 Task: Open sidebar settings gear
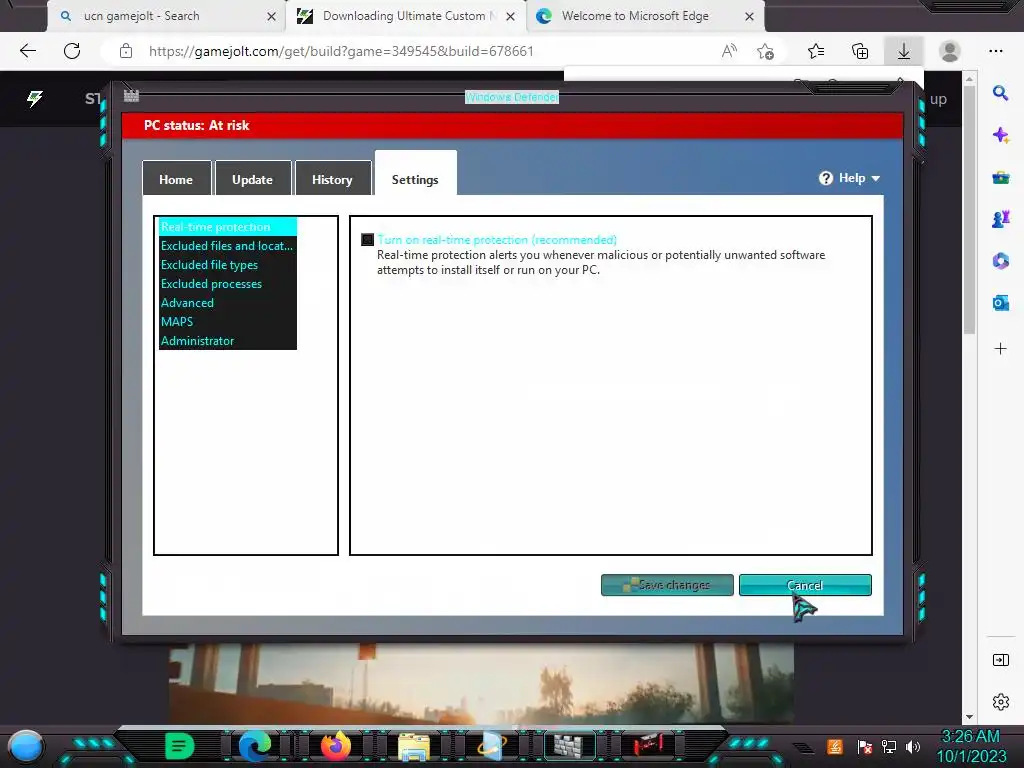coord(1000,702)
